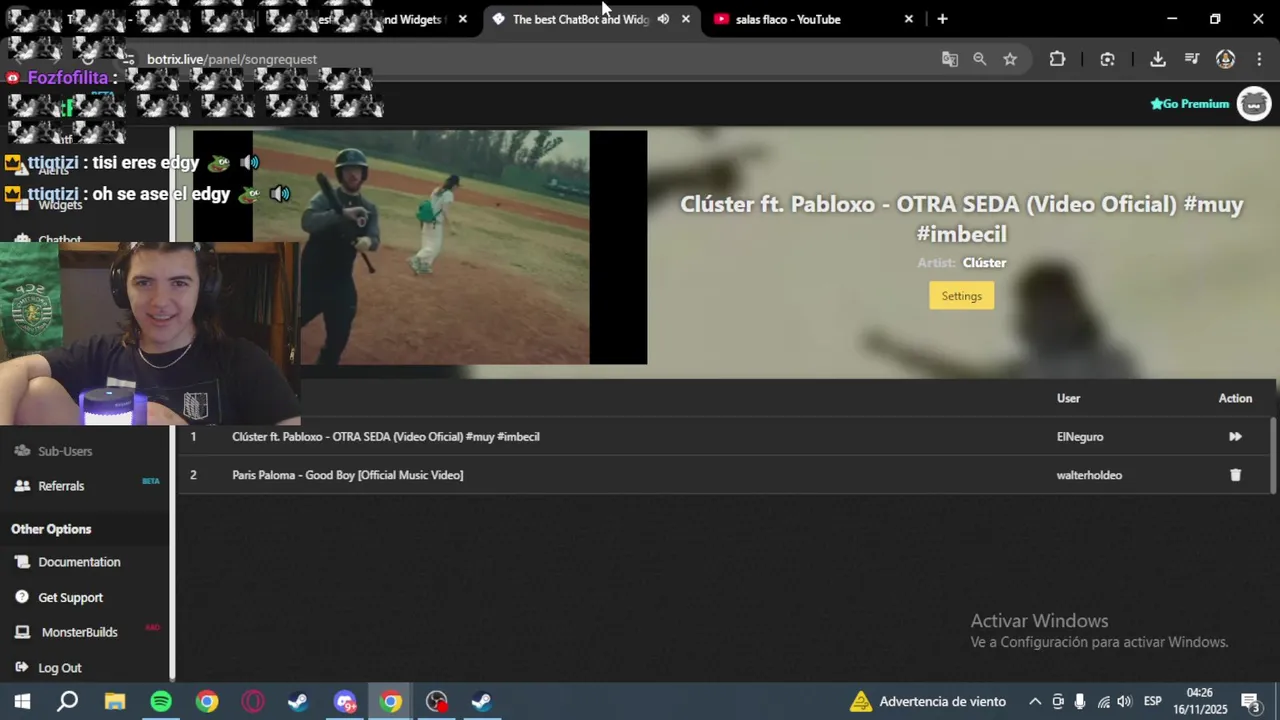Click the current song title heading

pos(961,219)
